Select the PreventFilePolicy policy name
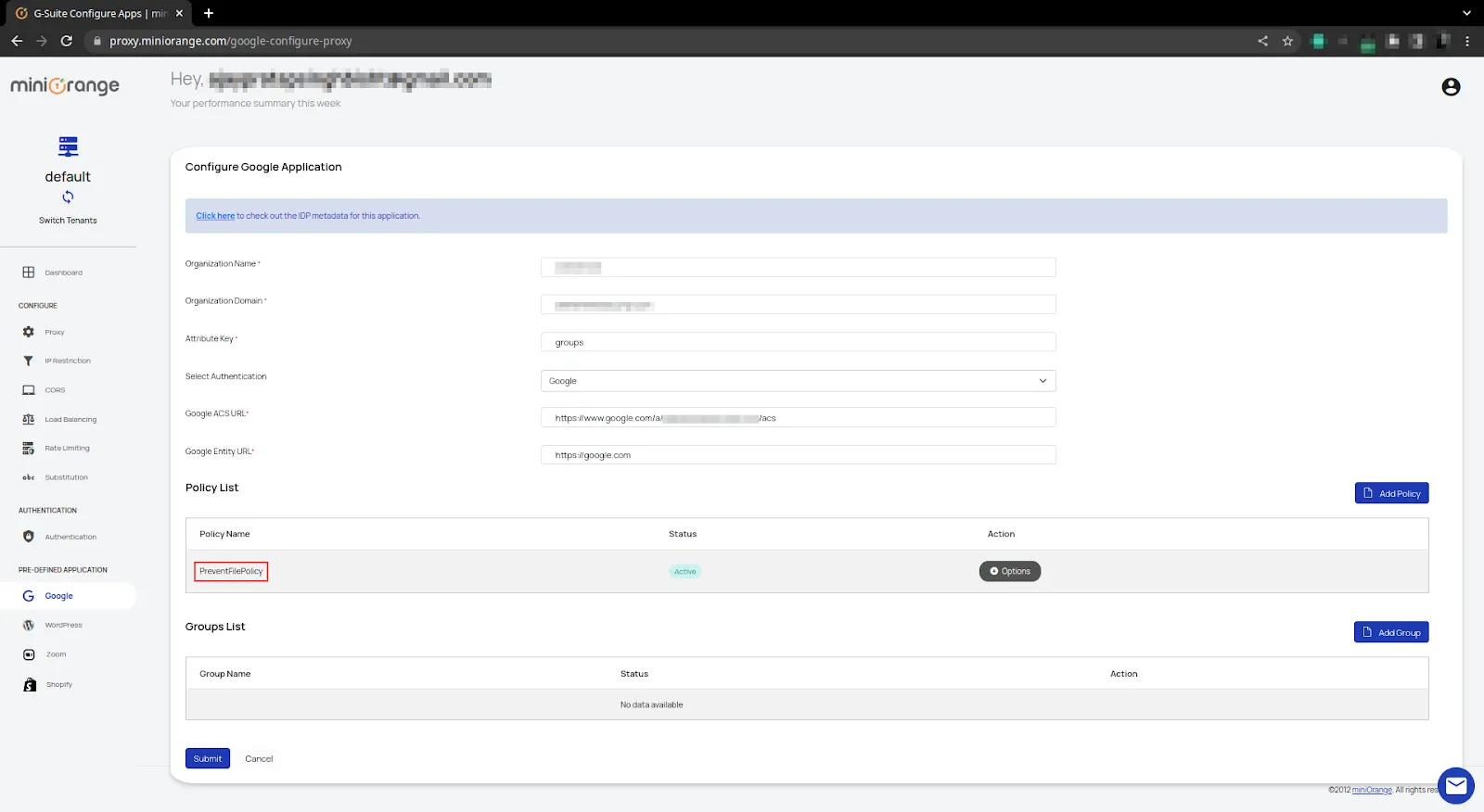This screenshot has height=812, width=1484. [231, 571]
